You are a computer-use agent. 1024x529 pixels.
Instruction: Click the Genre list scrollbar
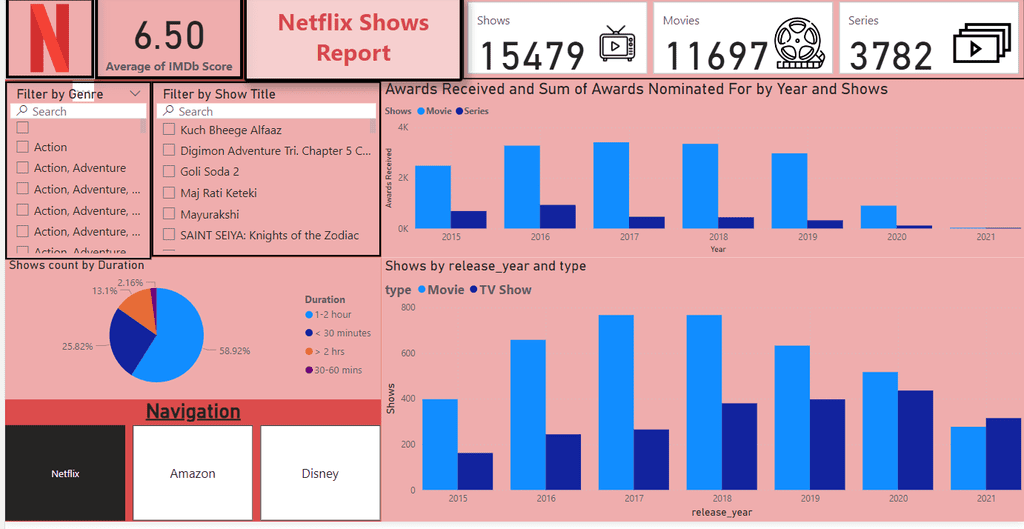[x=144, y=127]
